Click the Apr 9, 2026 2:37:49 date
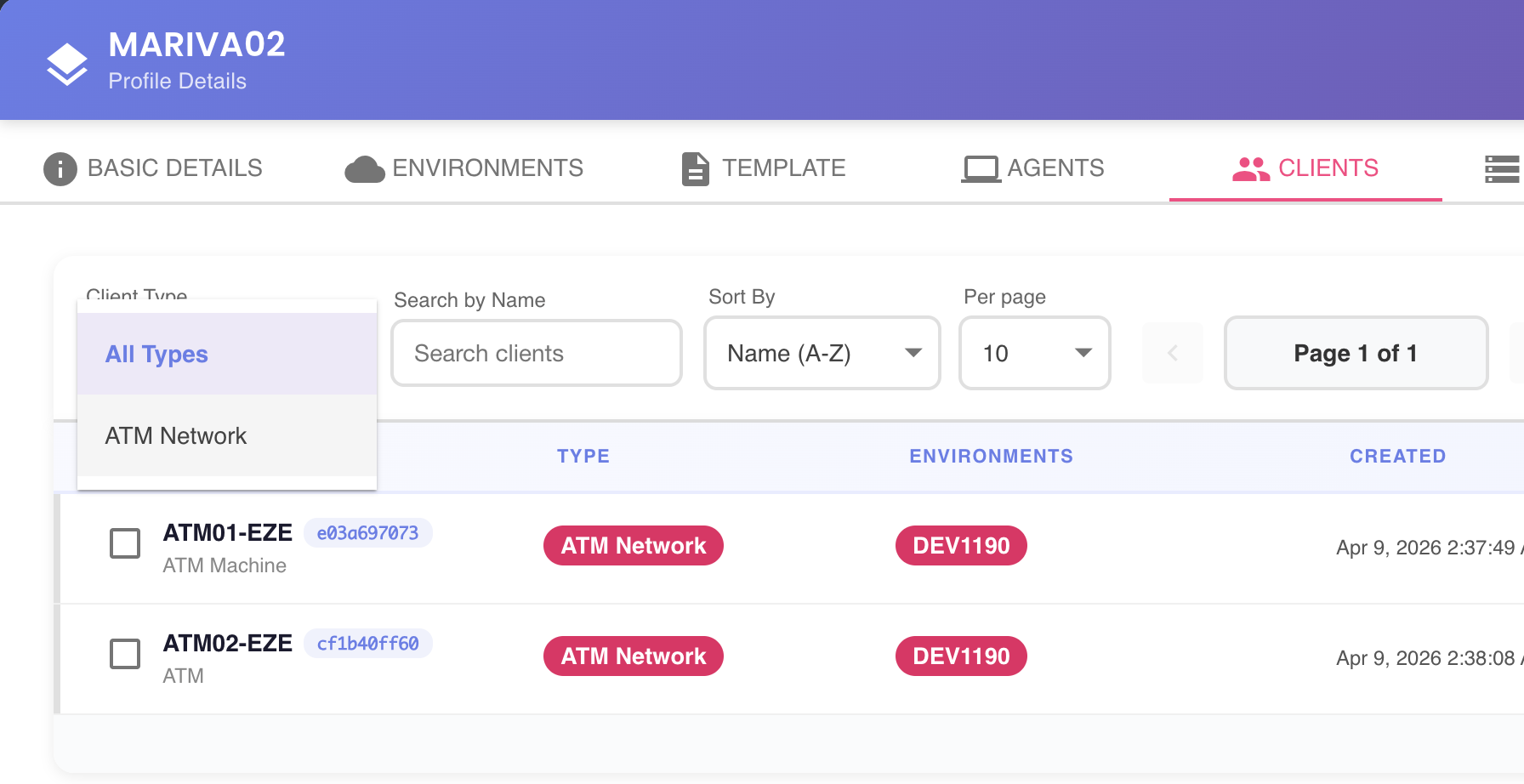 point(1429,548)
